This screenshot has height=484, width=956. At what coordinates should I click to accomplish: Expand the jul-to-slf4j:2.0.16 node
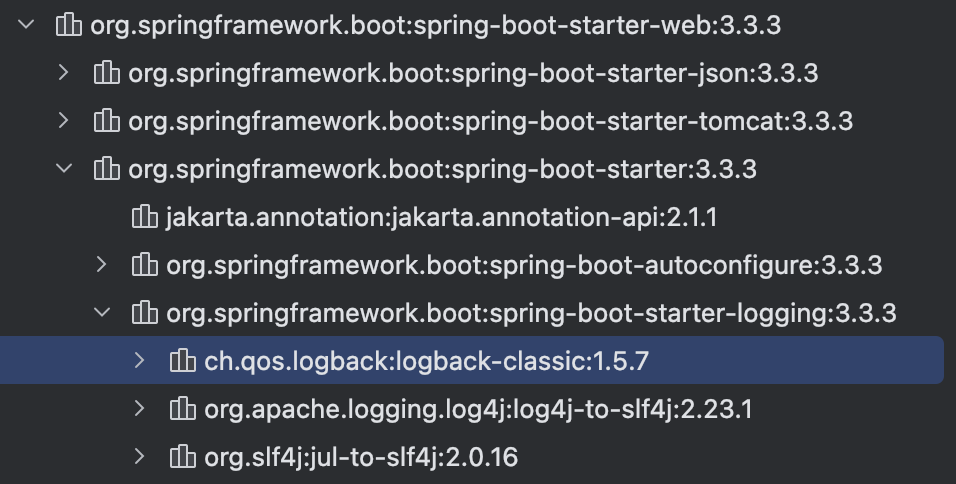pyautogui.click(x=140, y=457)
